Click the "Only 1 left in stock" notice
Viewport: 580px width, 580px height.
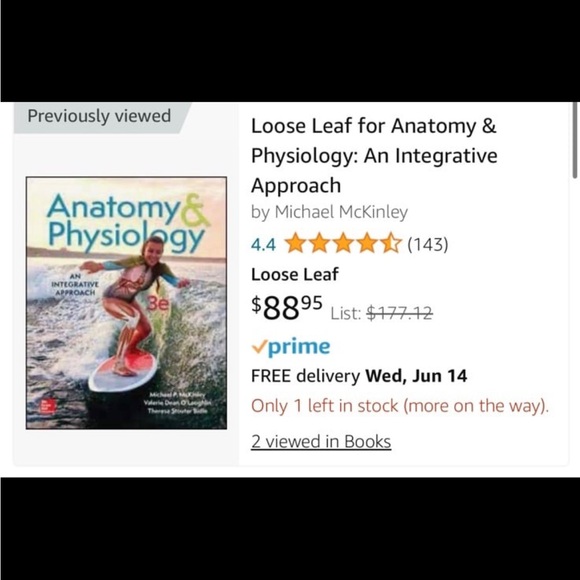pyautogui.click(x=400, y=406)
